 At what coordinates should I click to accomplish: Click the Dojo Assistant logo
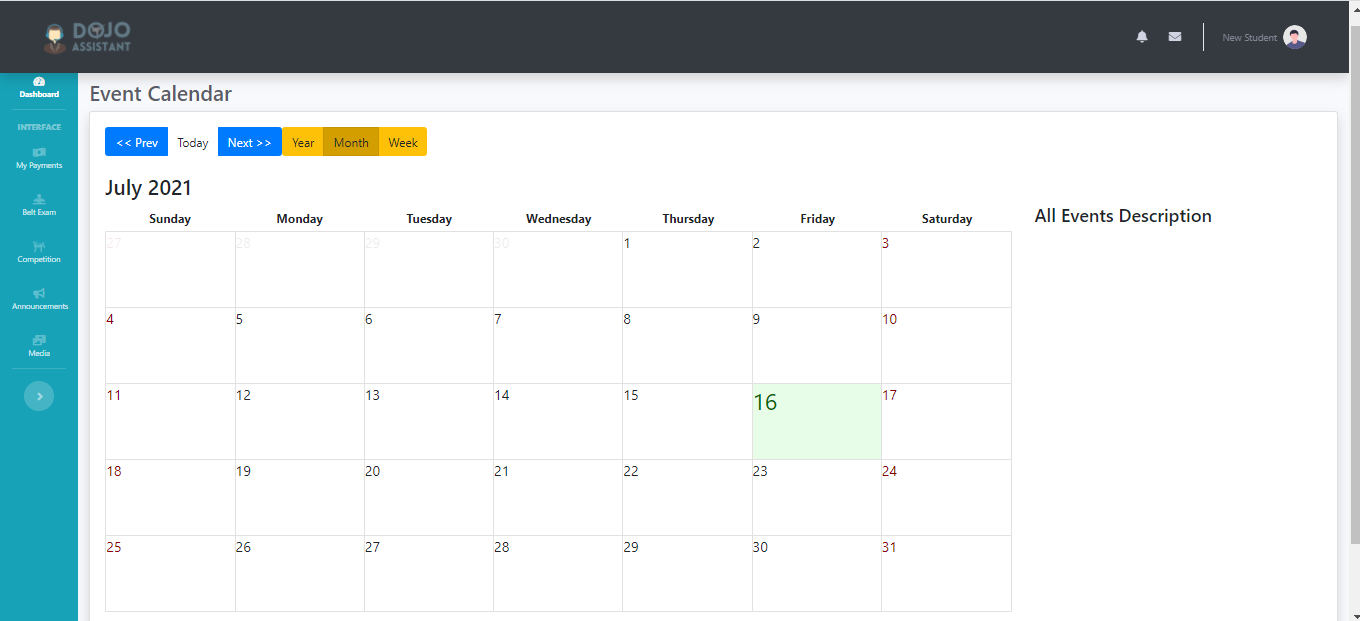pos(88,37)
